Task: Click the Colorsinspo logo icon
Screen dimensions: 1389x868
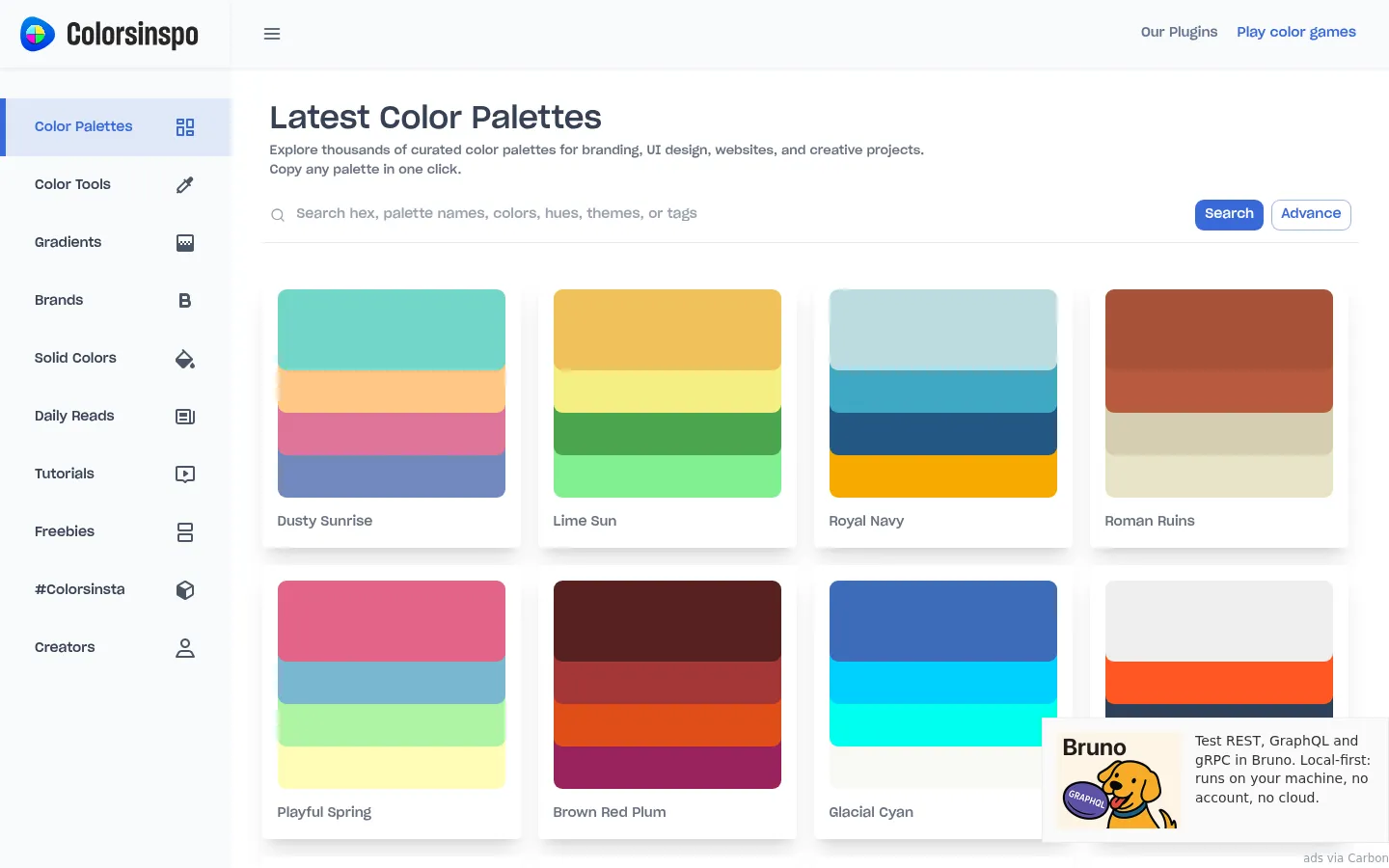Action: [x=38, y=34]
